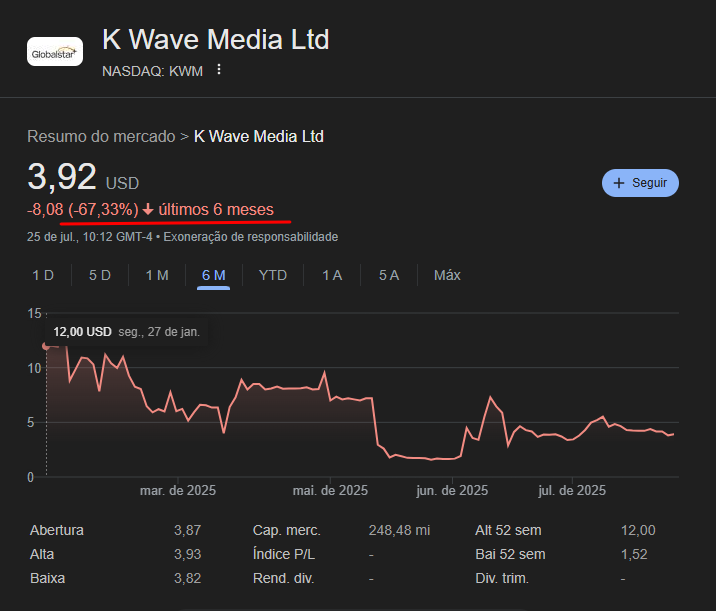The width and height of the screenshot is (716, 611).
Task: Click the Rend. div. label
Action: click(284, 579)
